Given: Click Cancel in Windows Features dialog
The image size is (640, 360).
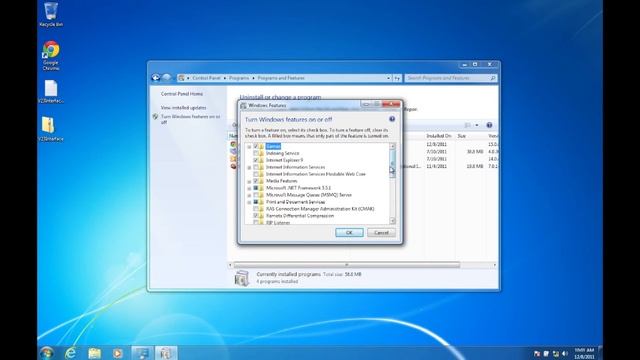Looking at the screenshot, I should [381, 232].
